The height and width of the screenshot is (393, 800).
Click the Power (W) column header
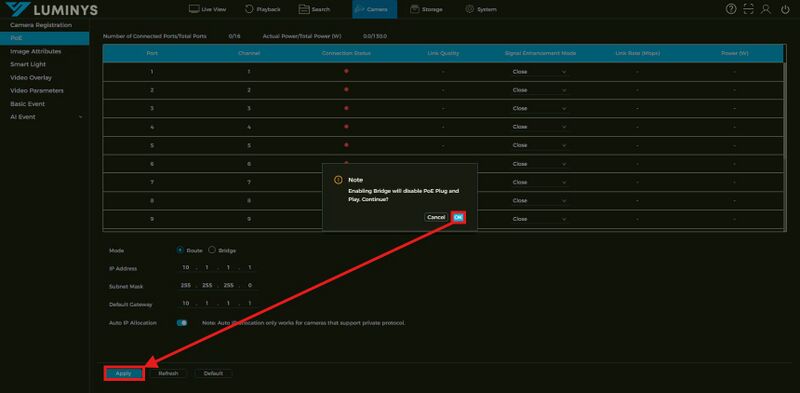[x=735, y=53]
